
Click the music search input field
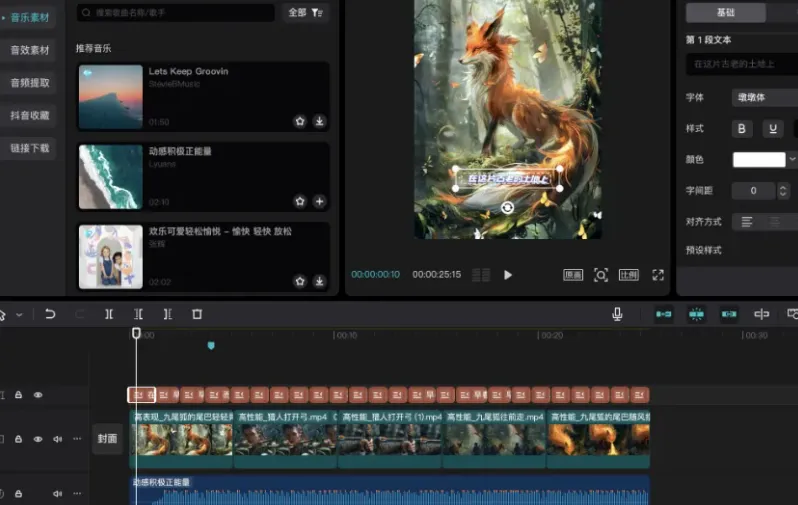pos(176,12)
